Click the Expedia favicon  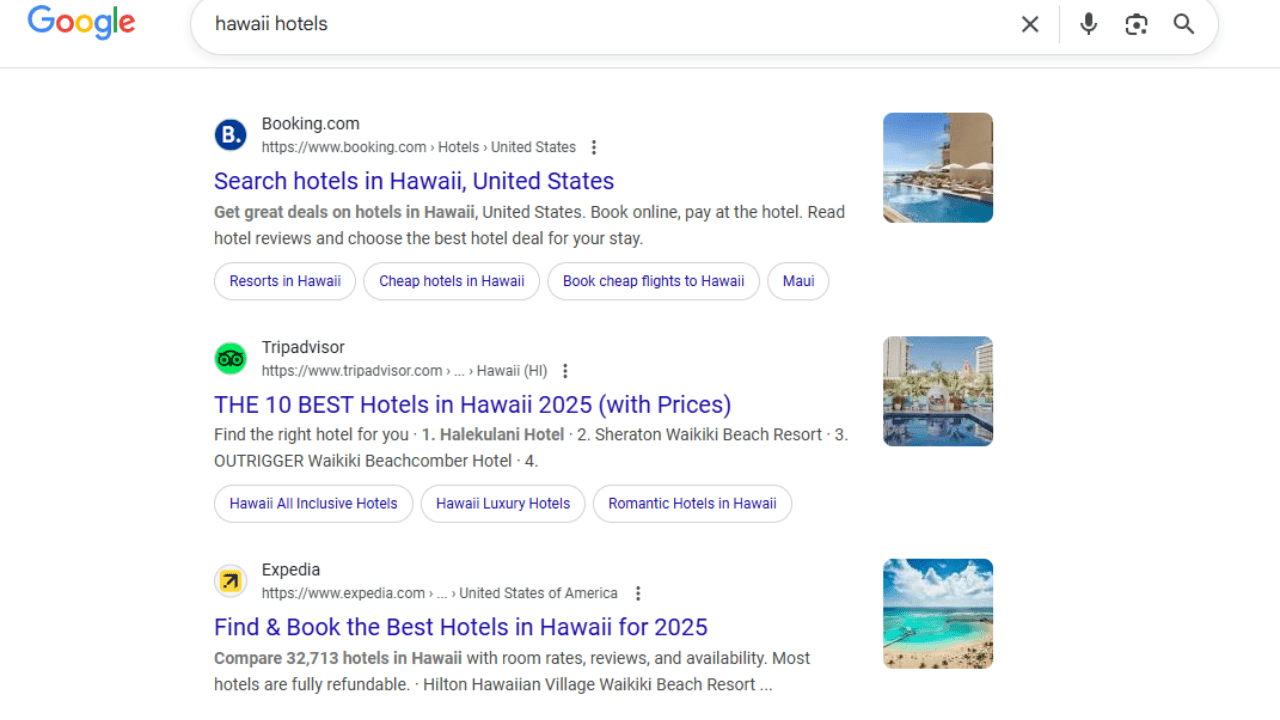[x=230, y=580]
